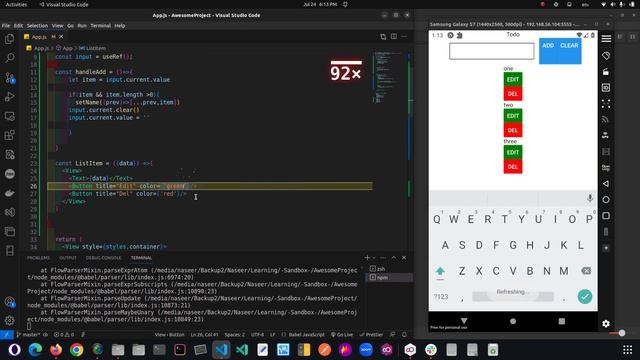The image size is (640, 360).
Task: Create a new terminal with plus icon
Action: coord(367,258)
